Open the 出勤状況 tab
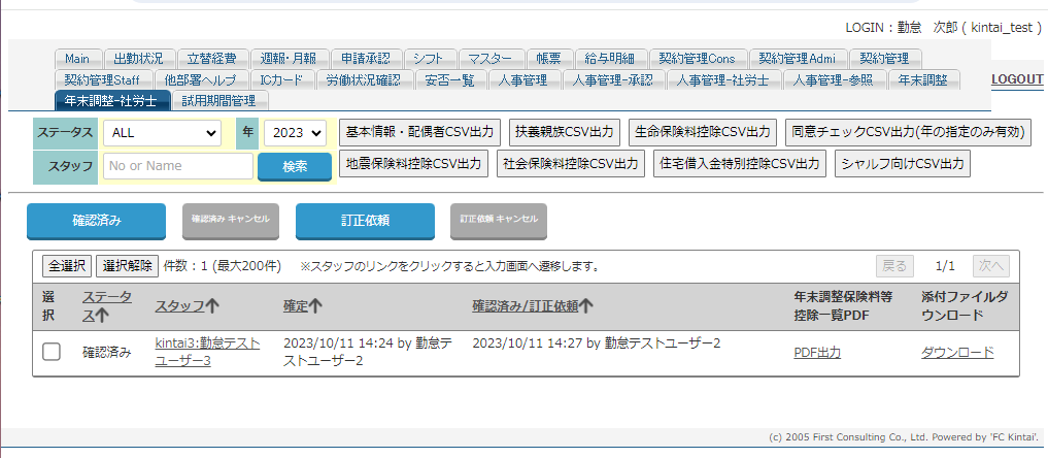 (x=139, y=59)
